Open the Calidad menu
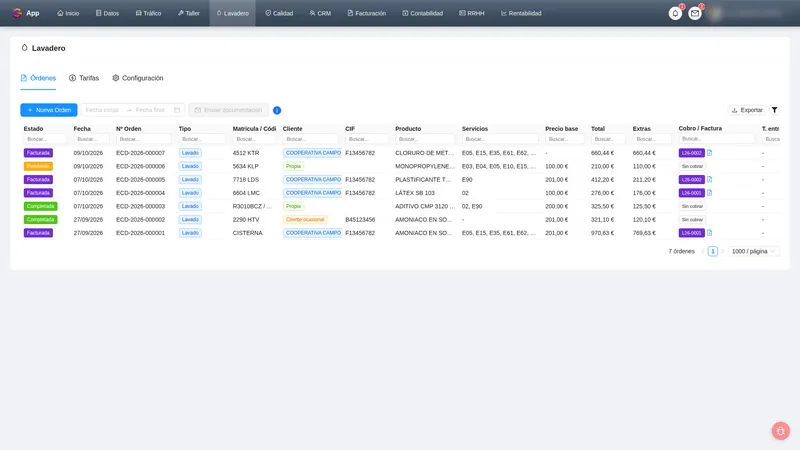 tap(279, 13)
